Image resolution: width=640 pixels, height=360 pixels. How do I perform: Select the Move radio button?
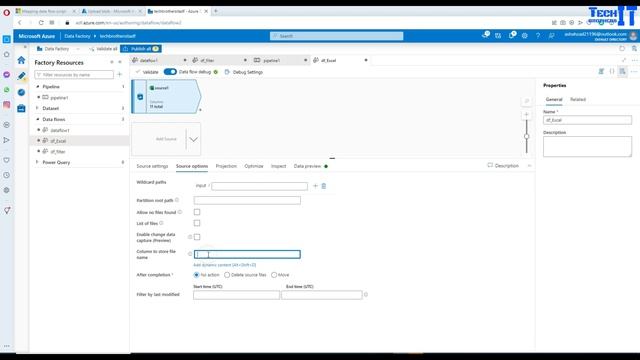274,275
